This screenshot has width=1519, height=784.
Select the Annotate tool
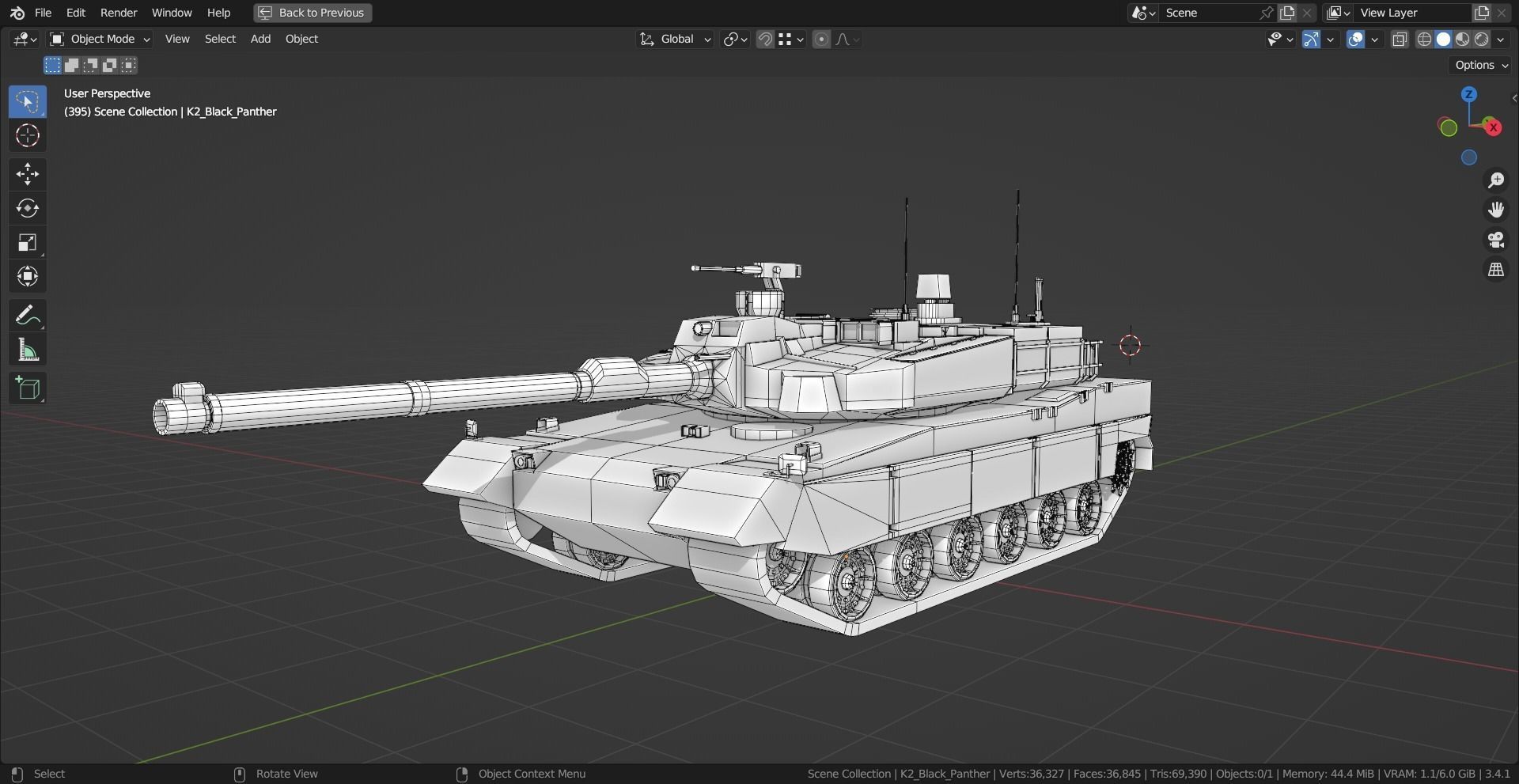click(28, 316)
